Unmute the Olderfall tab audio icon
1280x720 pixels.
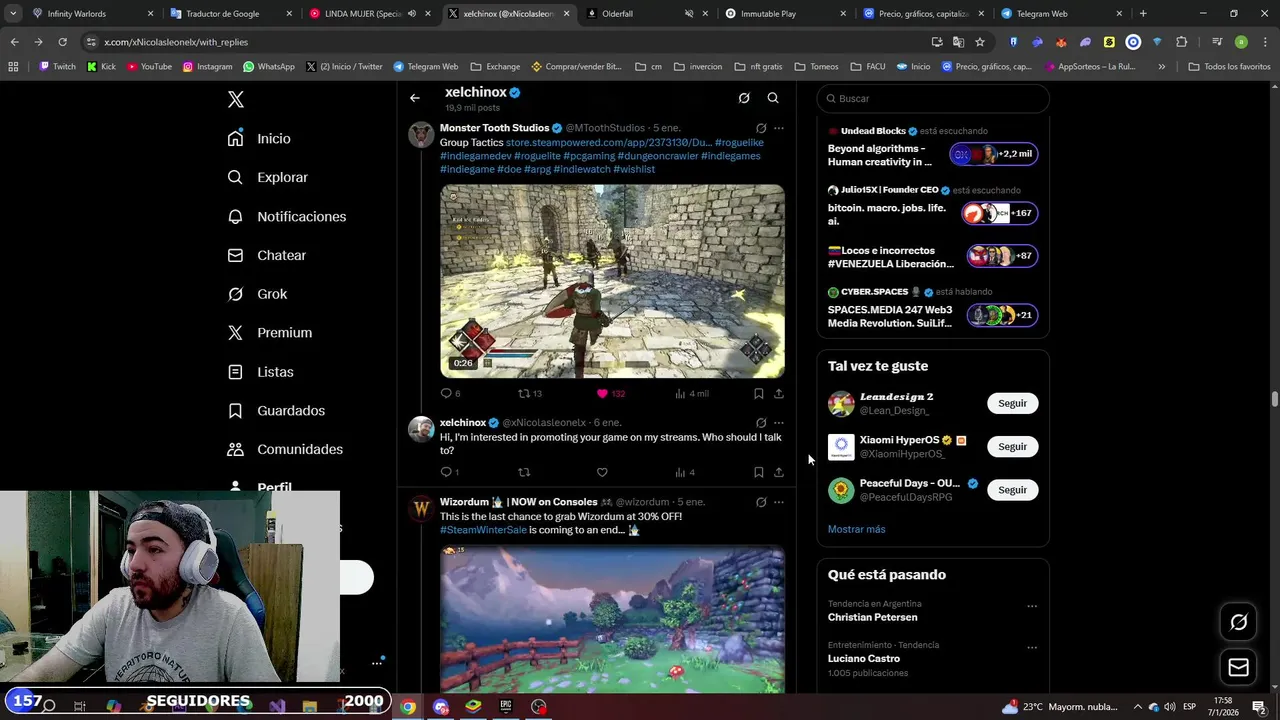coord(689,14)
